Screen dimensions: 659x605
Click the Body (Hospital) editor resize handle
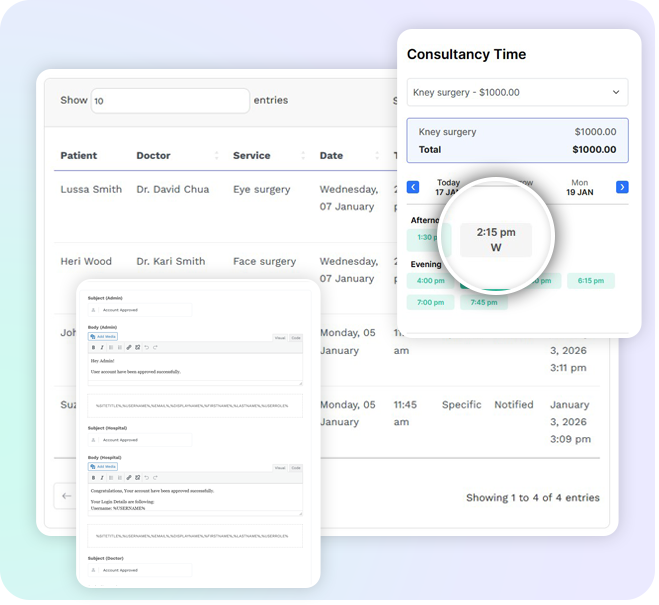[300, 513]
